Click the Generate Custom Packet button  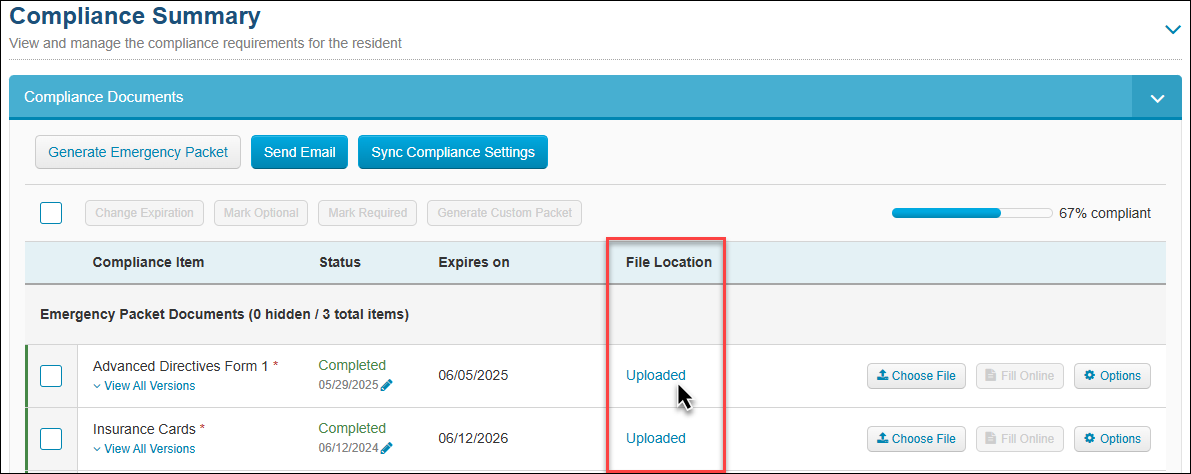504,213
